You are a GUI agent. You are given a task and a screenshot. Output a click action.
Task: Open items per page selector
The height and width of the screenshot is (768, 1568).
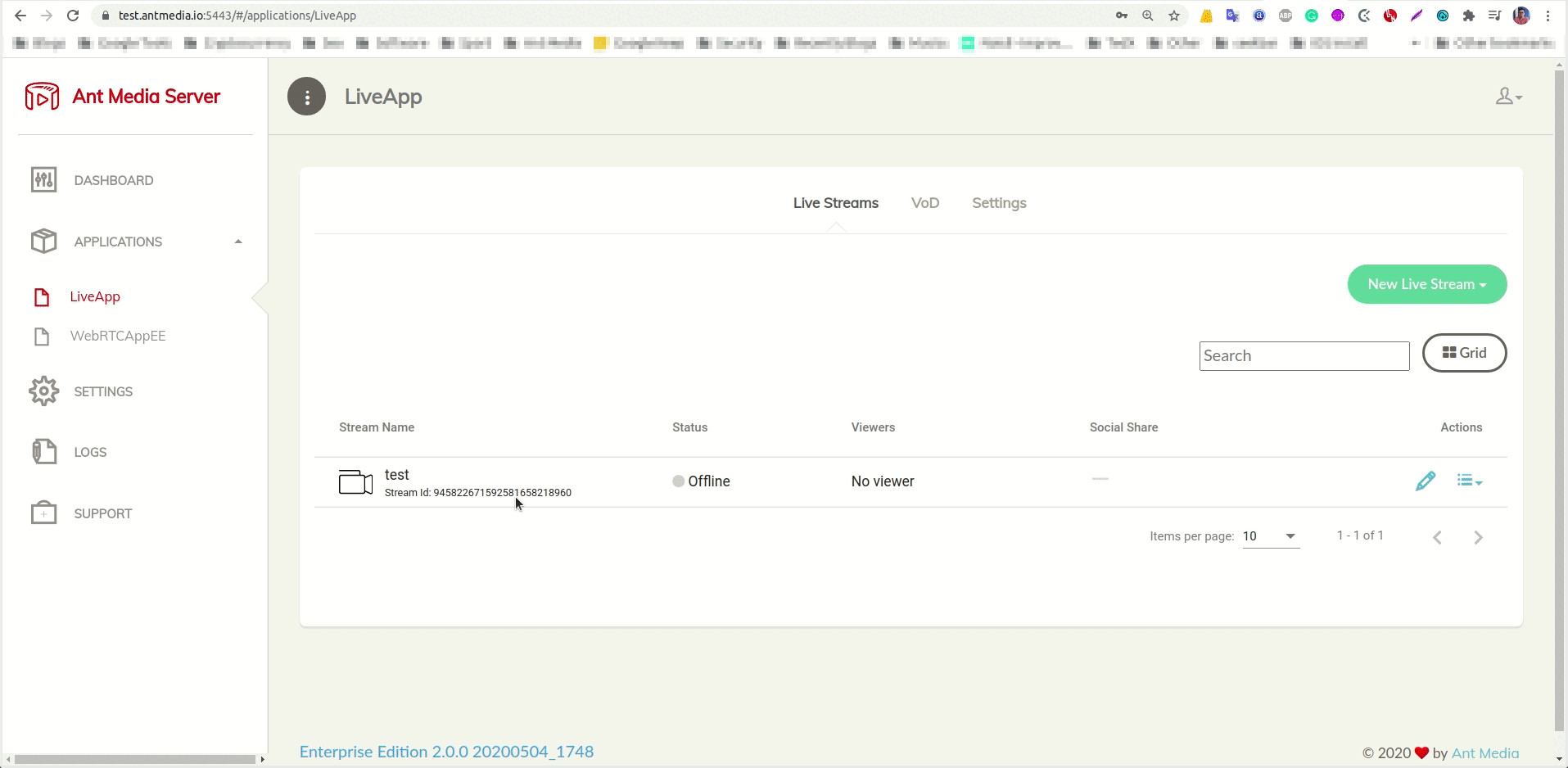tap(1271, 536)
